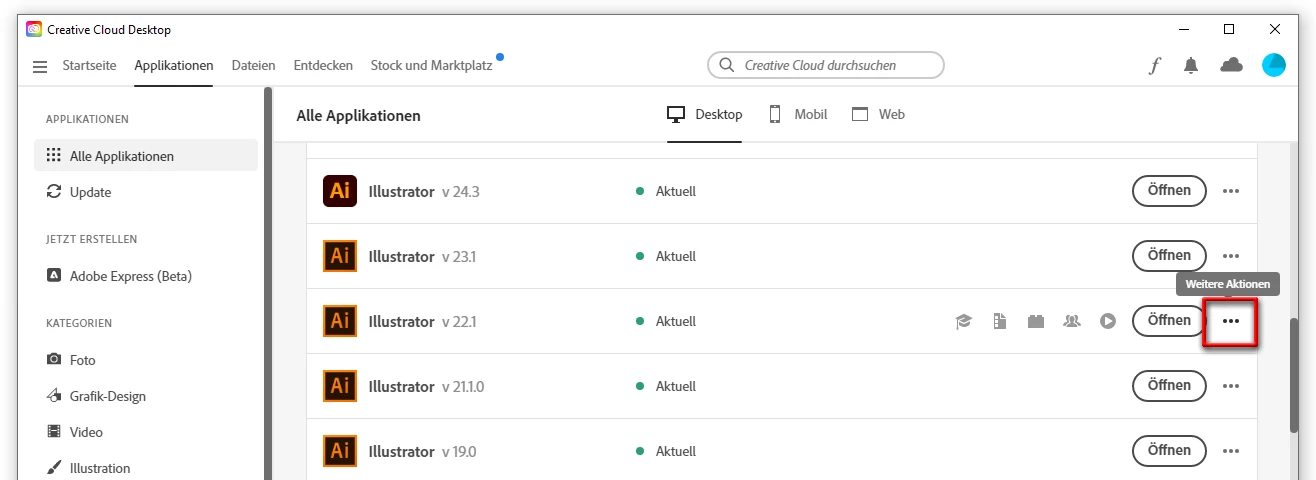The image size is (1316, 480).
Task: Open Stock und Marktplatz tab
Action: tap(431, 66)
